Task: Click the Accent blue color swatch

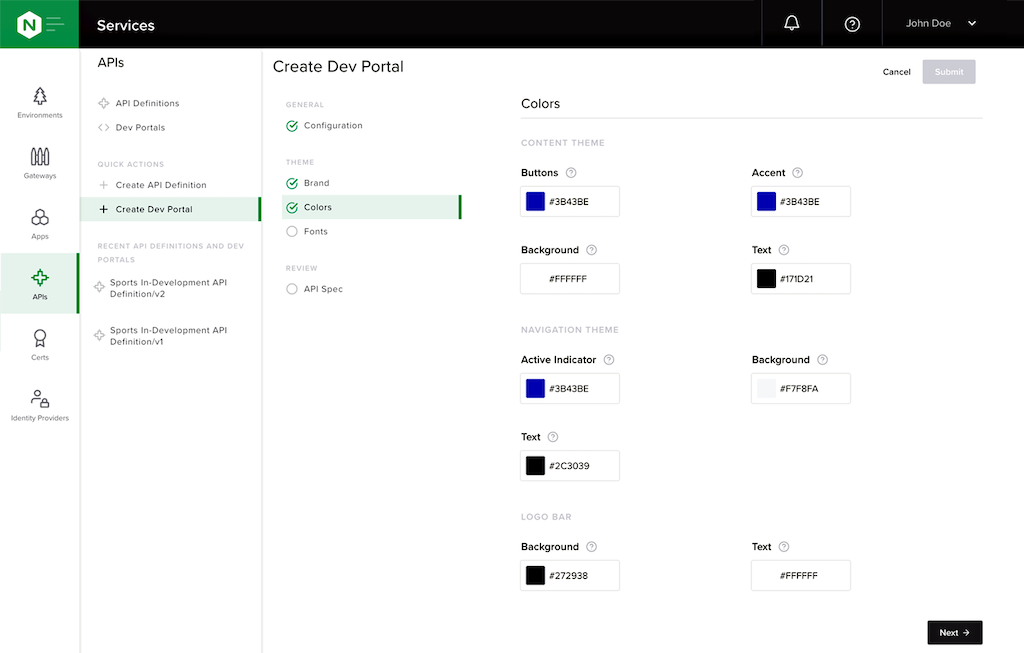Action: pyautogui.click(x=766, y=201)
